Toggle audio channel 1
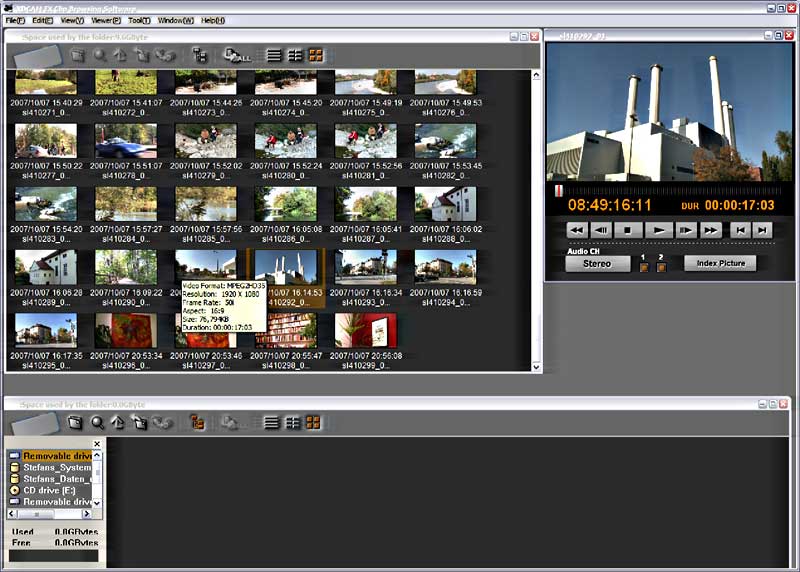 coord(644,267)
